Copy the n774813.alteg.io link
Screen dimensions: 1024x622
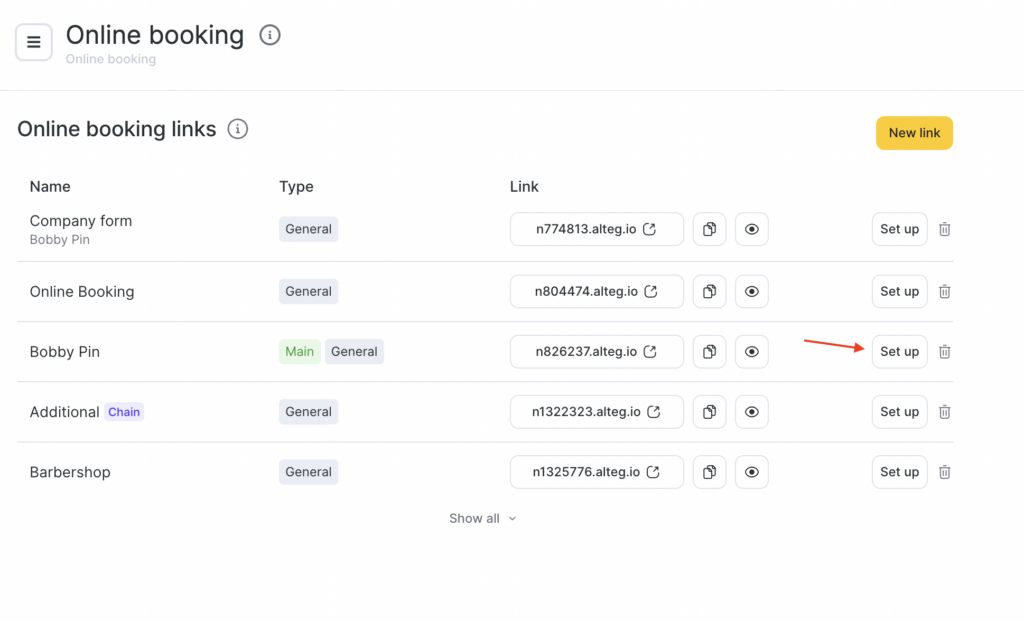(x=709, y=229)
